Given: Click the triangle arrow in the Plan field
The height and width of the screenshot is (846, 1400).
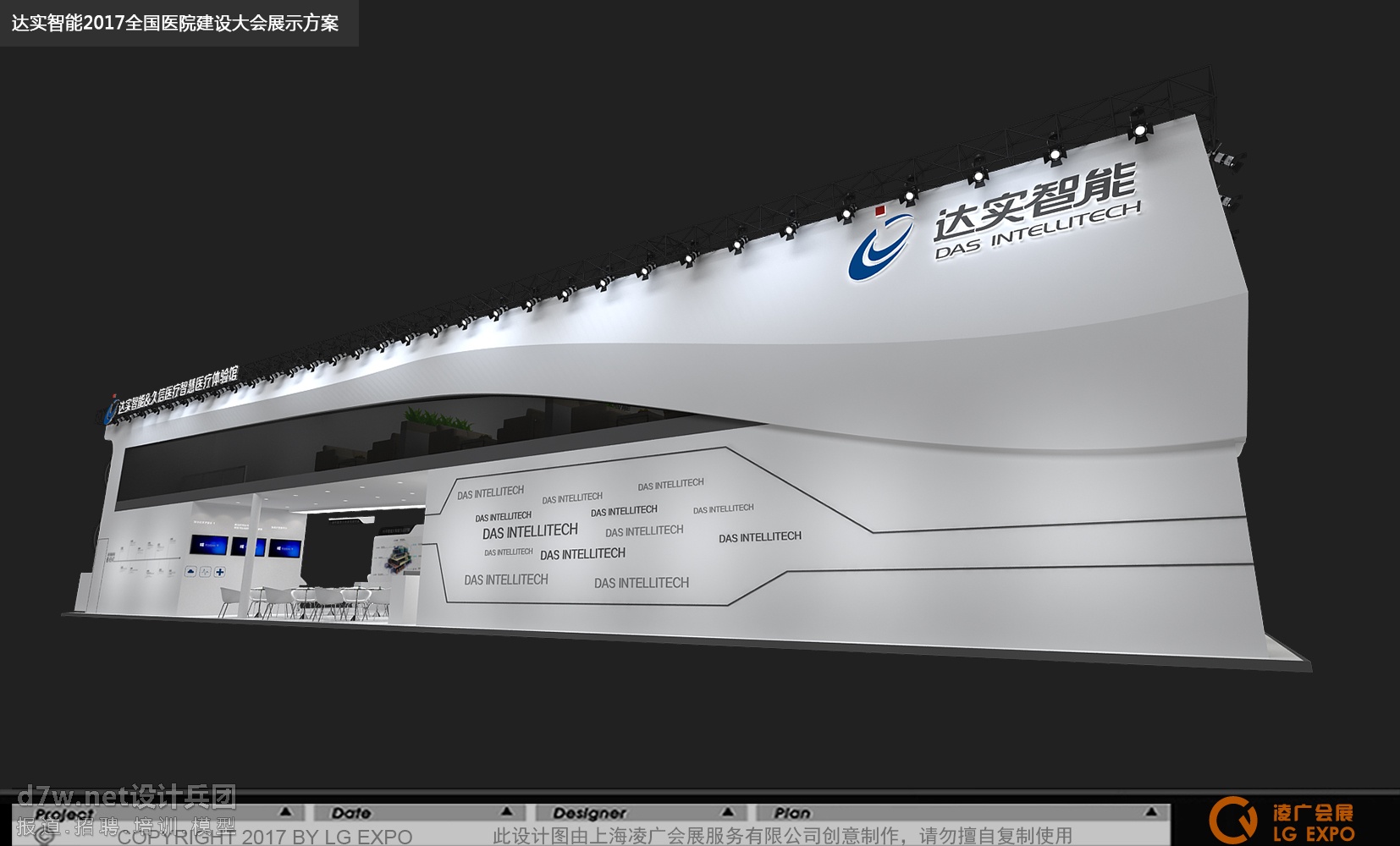Looking at the screenshot, I should click(x=1151, y=812).
